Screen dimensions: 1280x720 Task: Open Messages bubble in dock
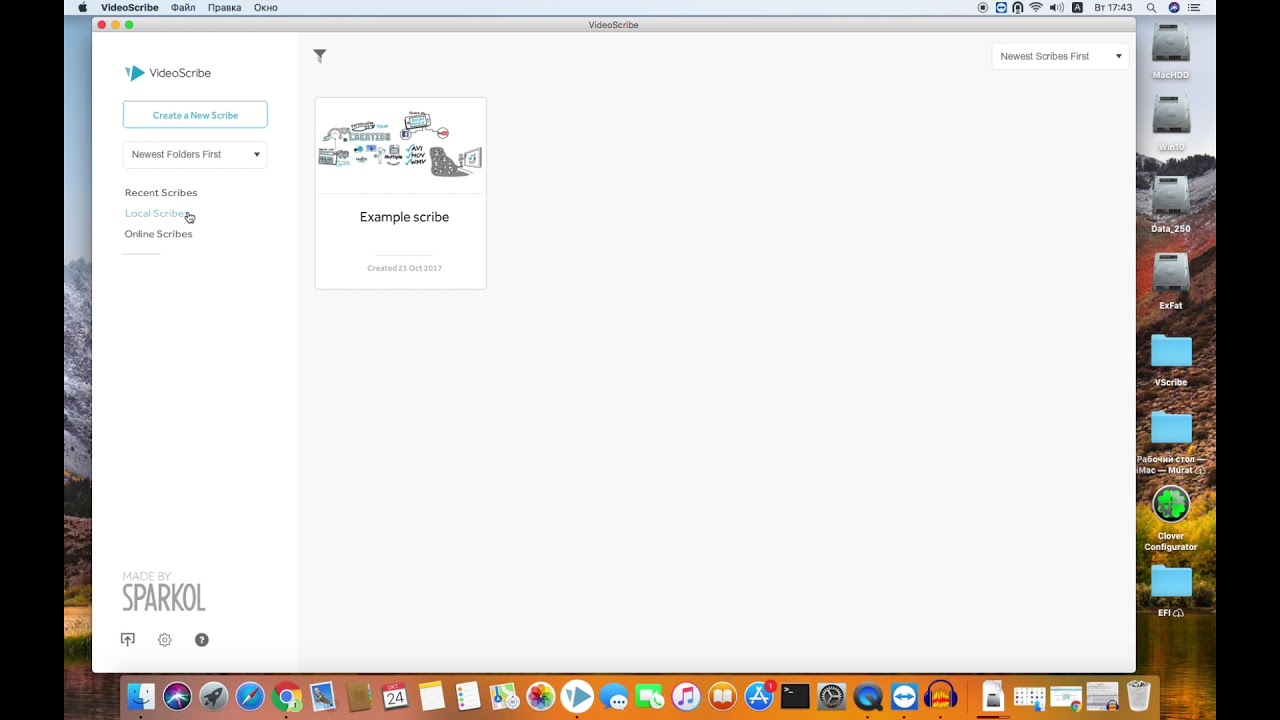pyautogui.click(x=614, y=696)
